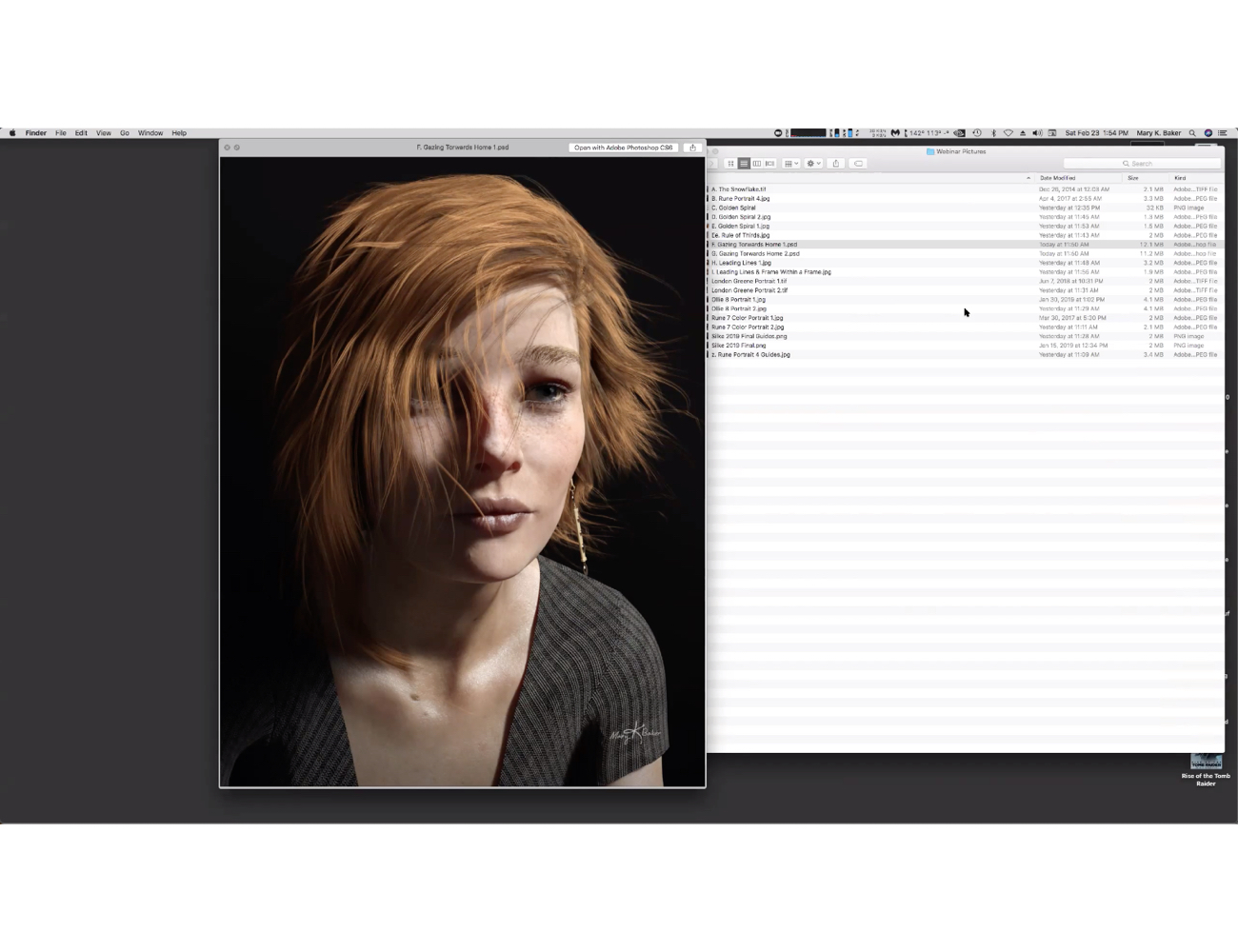Switch Finder to column view
Image resolution: width=1238 pixels, height=952 pixels.
click(x=757, y=164)
